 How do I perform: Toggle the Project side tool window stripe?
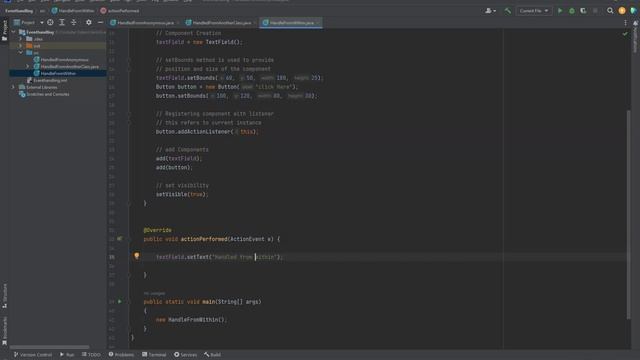pos(4,30)
